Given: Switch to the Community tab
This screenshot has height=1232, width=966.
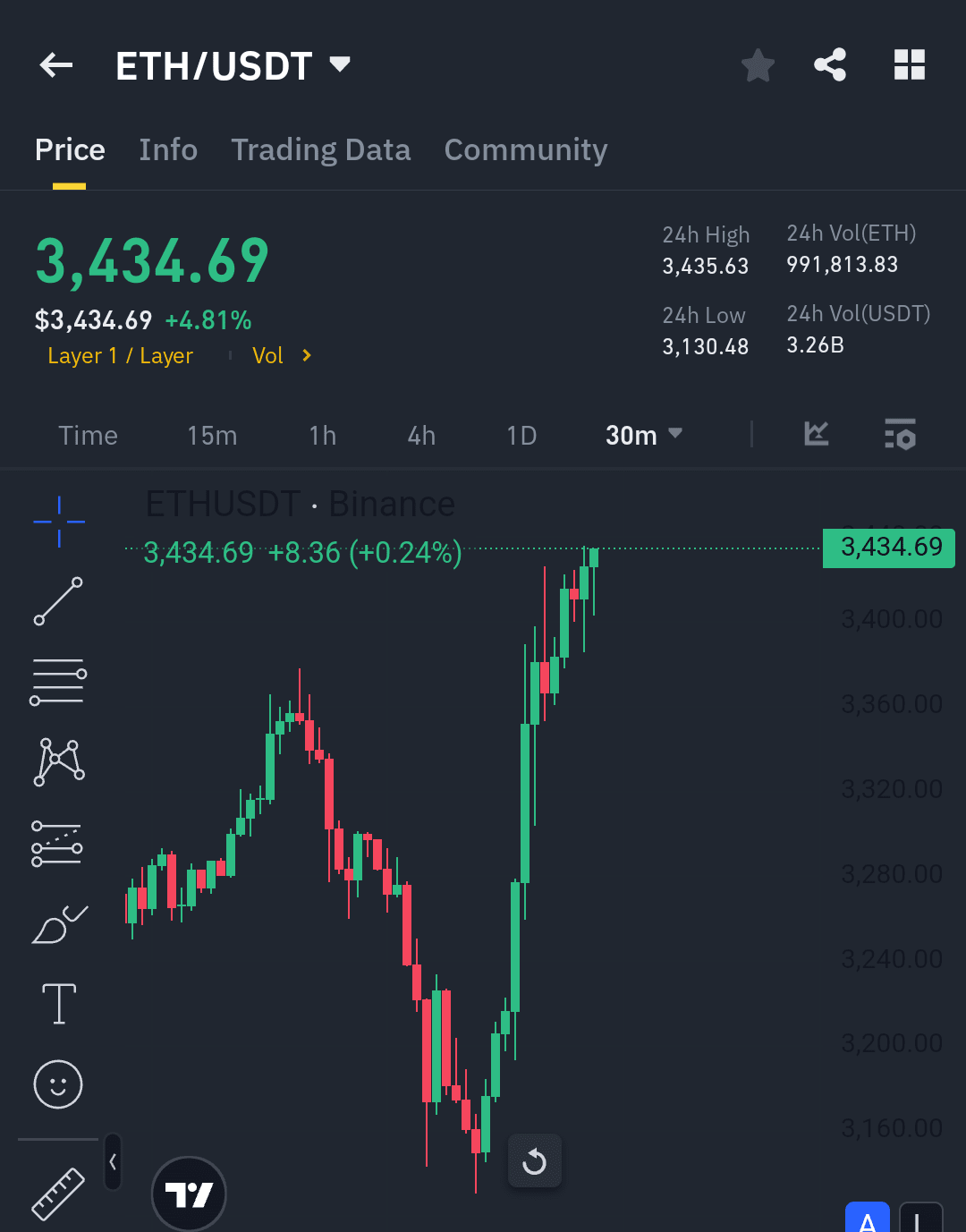Looking at the screenshot, I should pyautogui.click(x=526, y=149).
